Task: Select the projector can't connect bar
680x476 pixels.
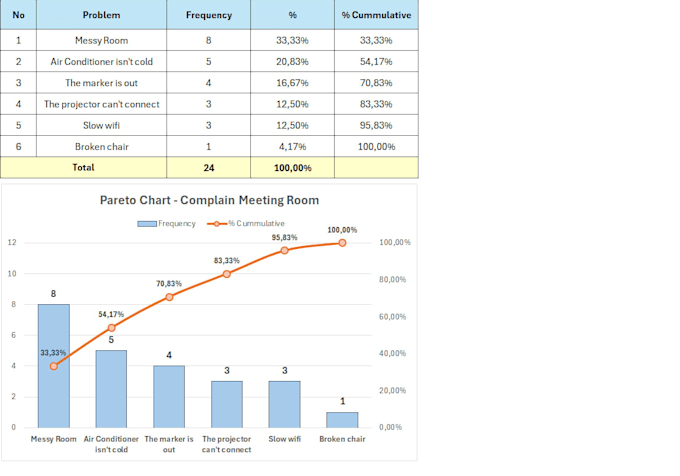Action: coord(227,404)
